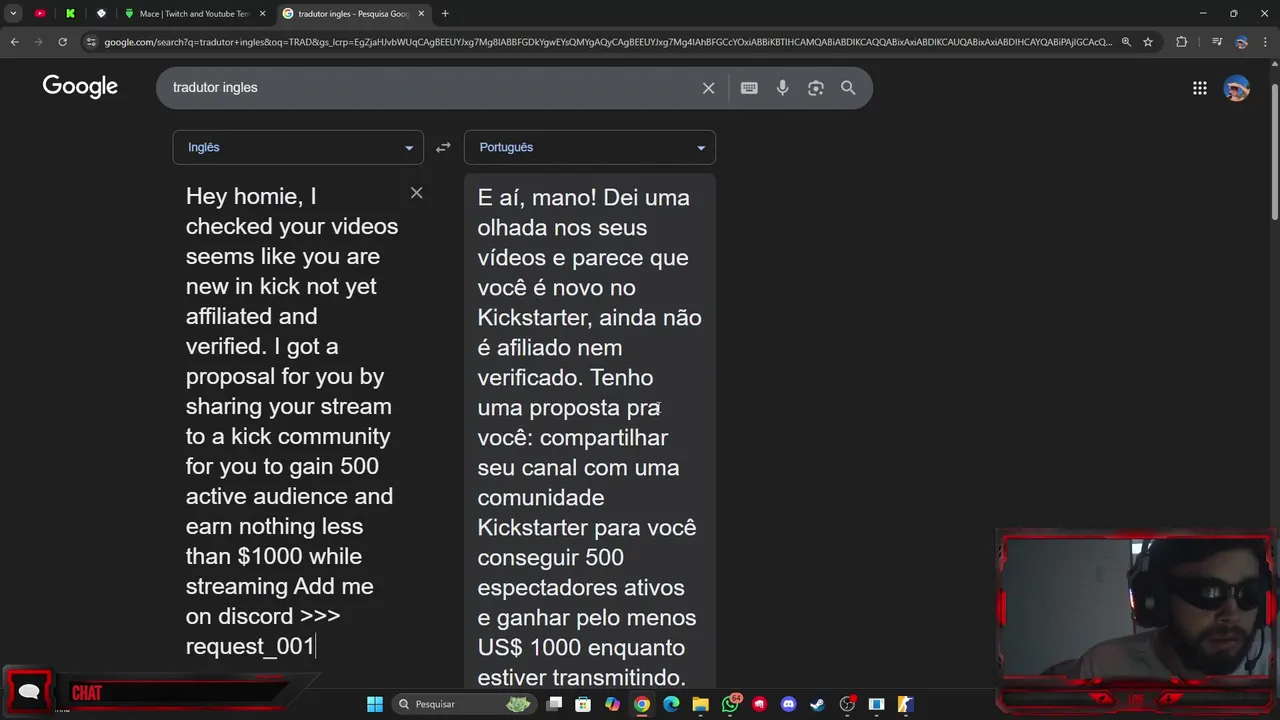Open the Chrome profile avatar
Screen dimensions: 1280x720
pos(1241,42)
